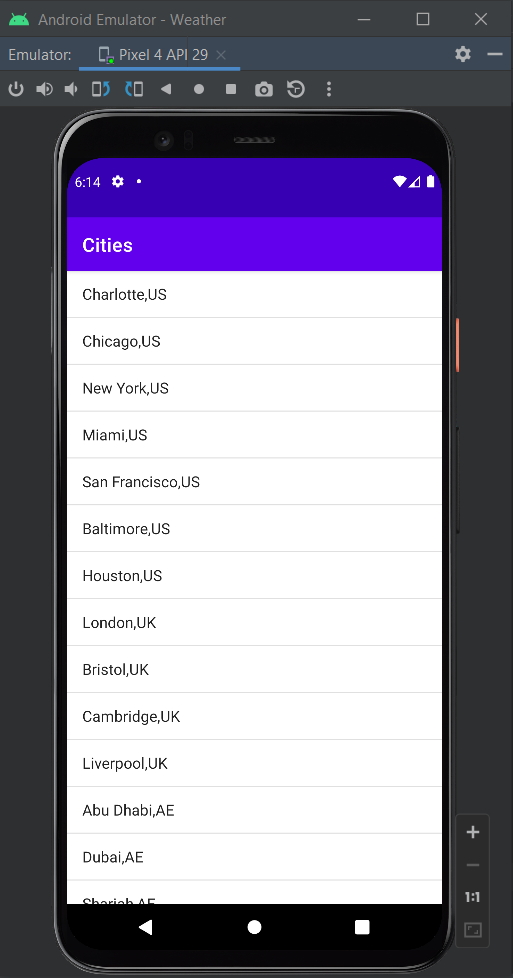
Task: Tap the phone's on-screen back navigation button
Action: click(x=145, y=927)
